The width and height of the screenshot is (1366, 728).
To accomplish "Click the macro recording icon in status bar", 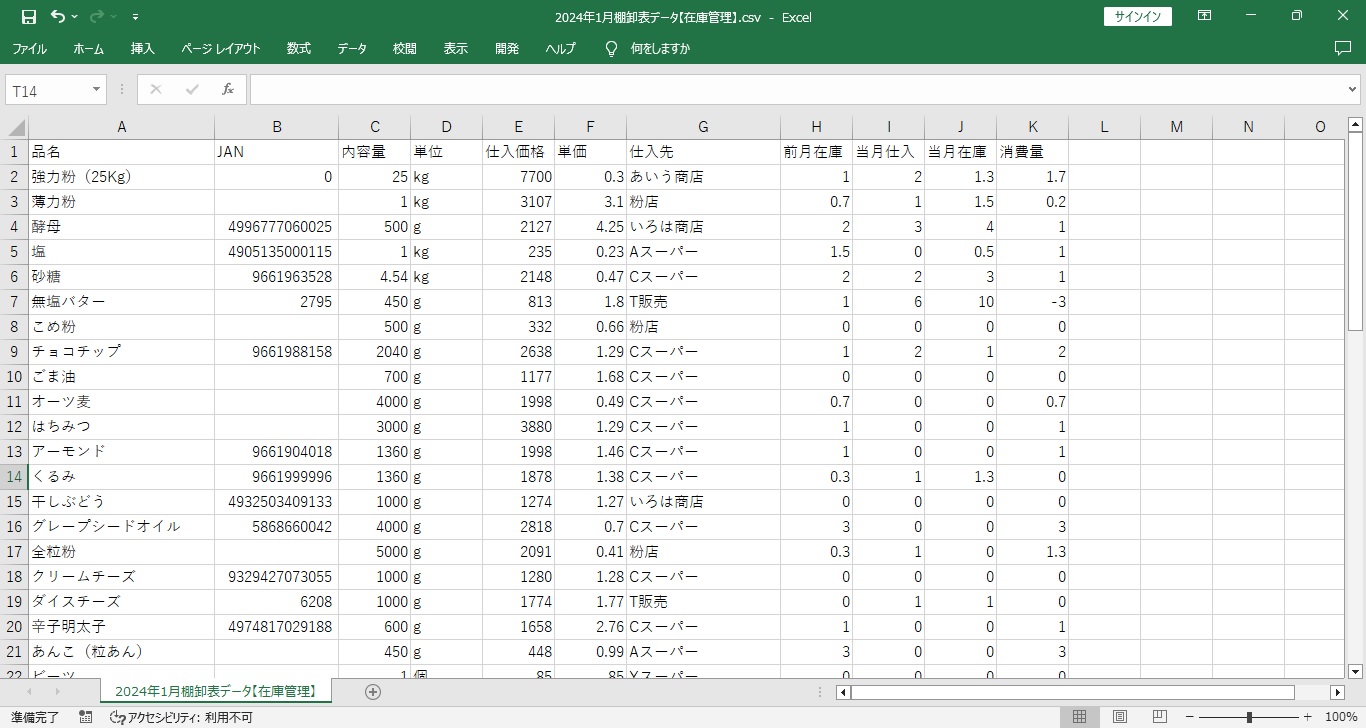I will tap(86, 717).
